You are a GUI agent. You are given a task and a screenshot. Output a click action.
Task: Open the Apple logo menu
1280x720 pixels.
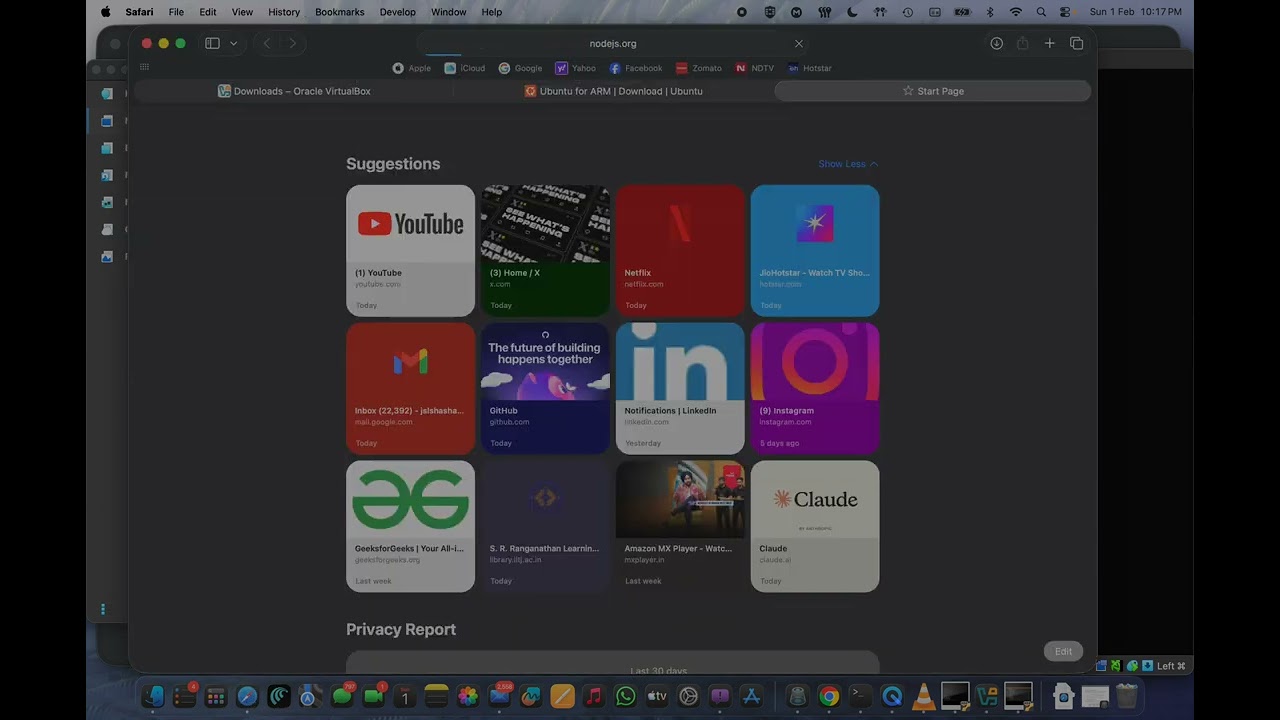coord(105,12)
